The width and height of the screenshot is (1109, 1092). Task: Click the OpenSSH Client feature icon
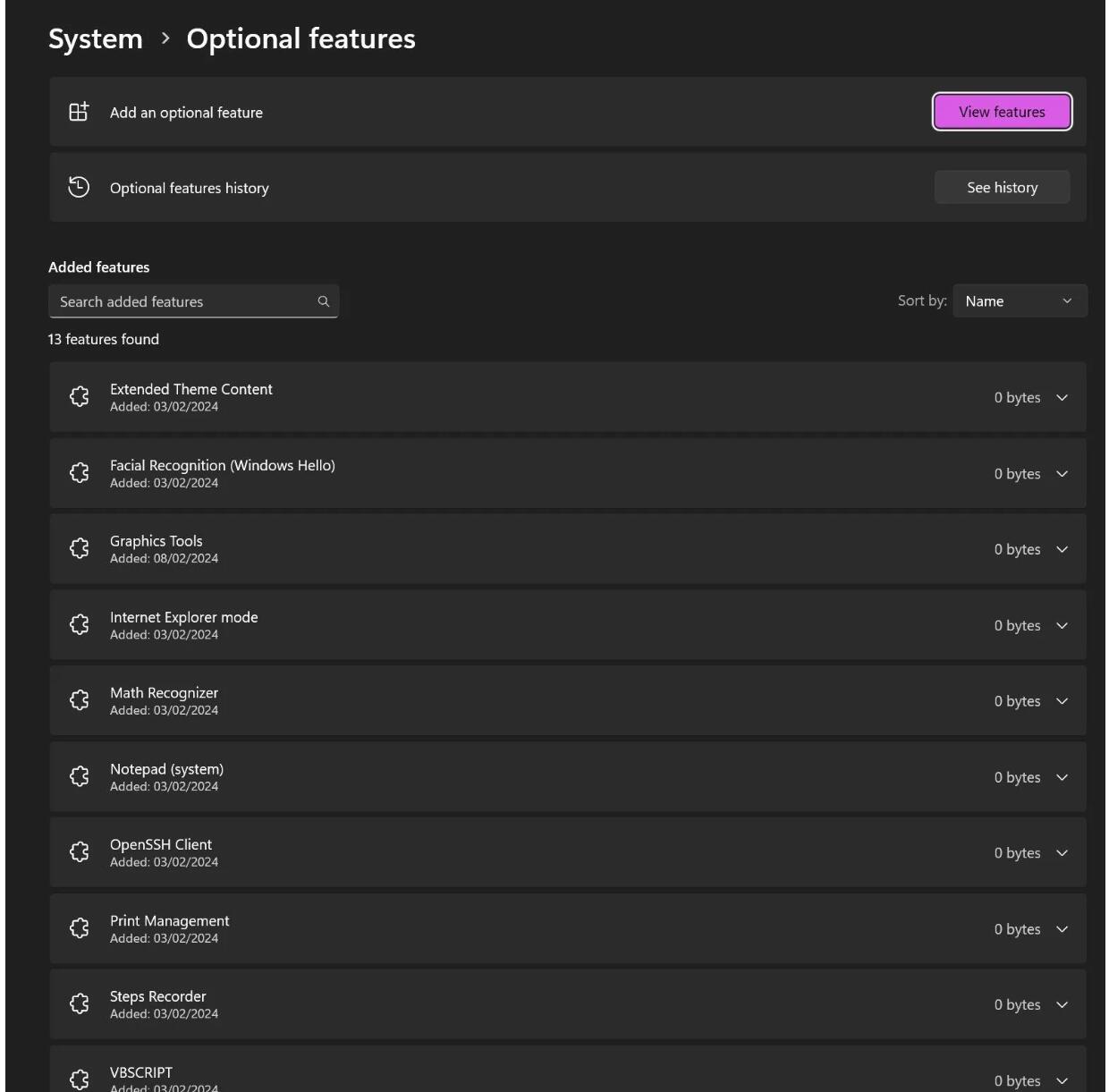tap(80, 852)
